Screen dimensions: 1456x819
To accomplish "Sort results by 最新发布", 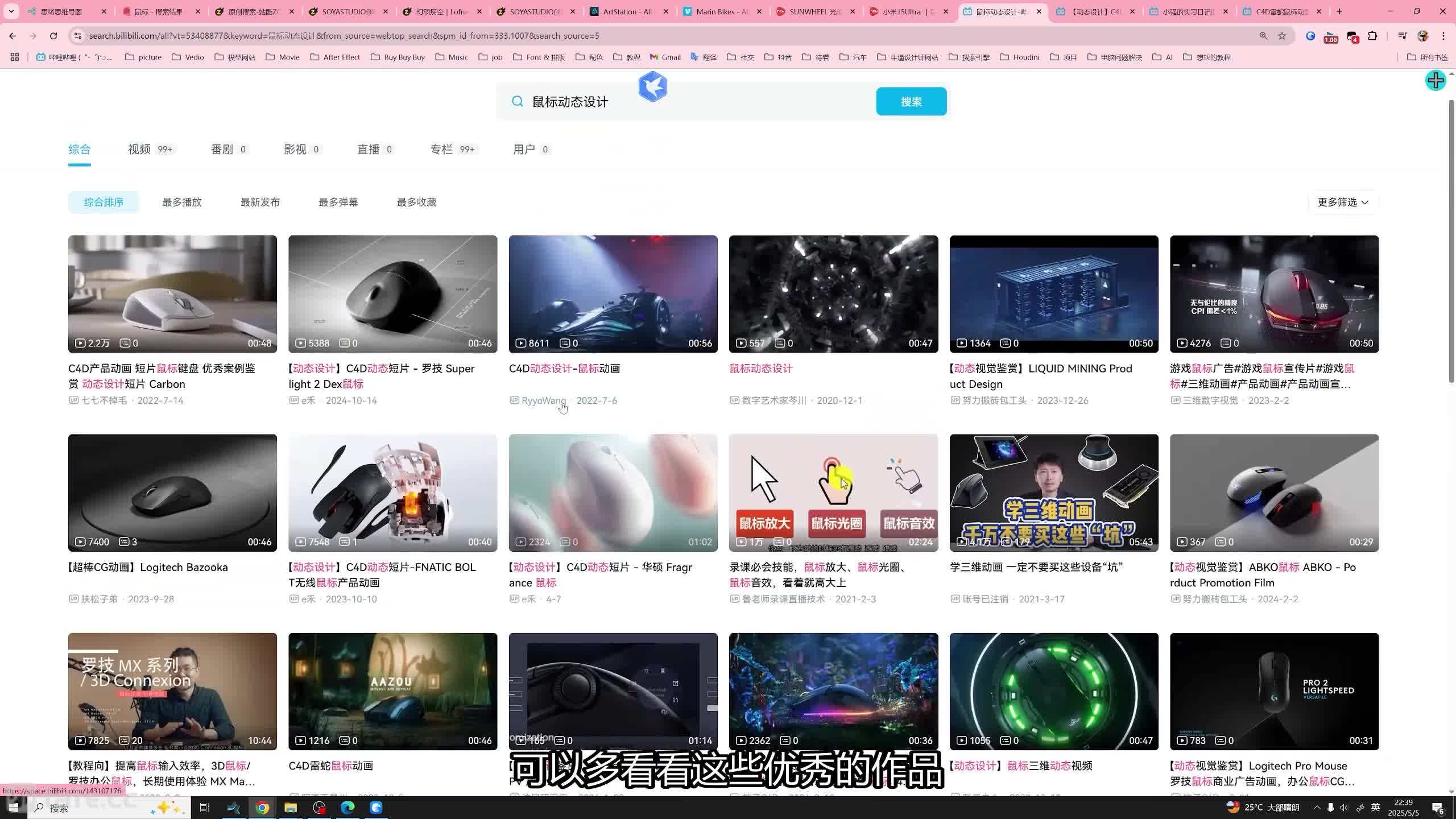I will pos(260,202).
